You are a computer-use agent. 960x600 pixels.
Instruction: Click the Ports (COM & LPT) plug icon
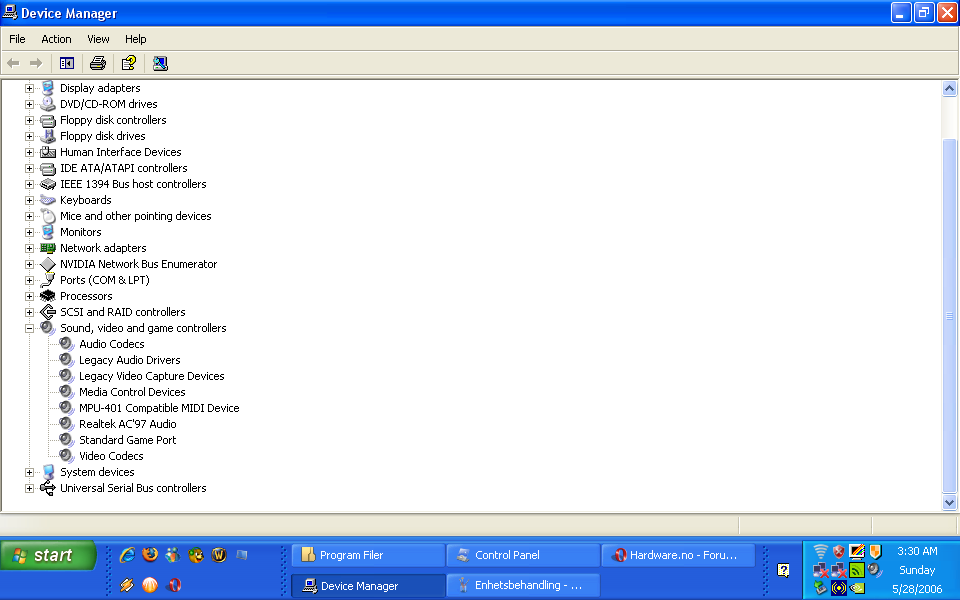(48, 280)
